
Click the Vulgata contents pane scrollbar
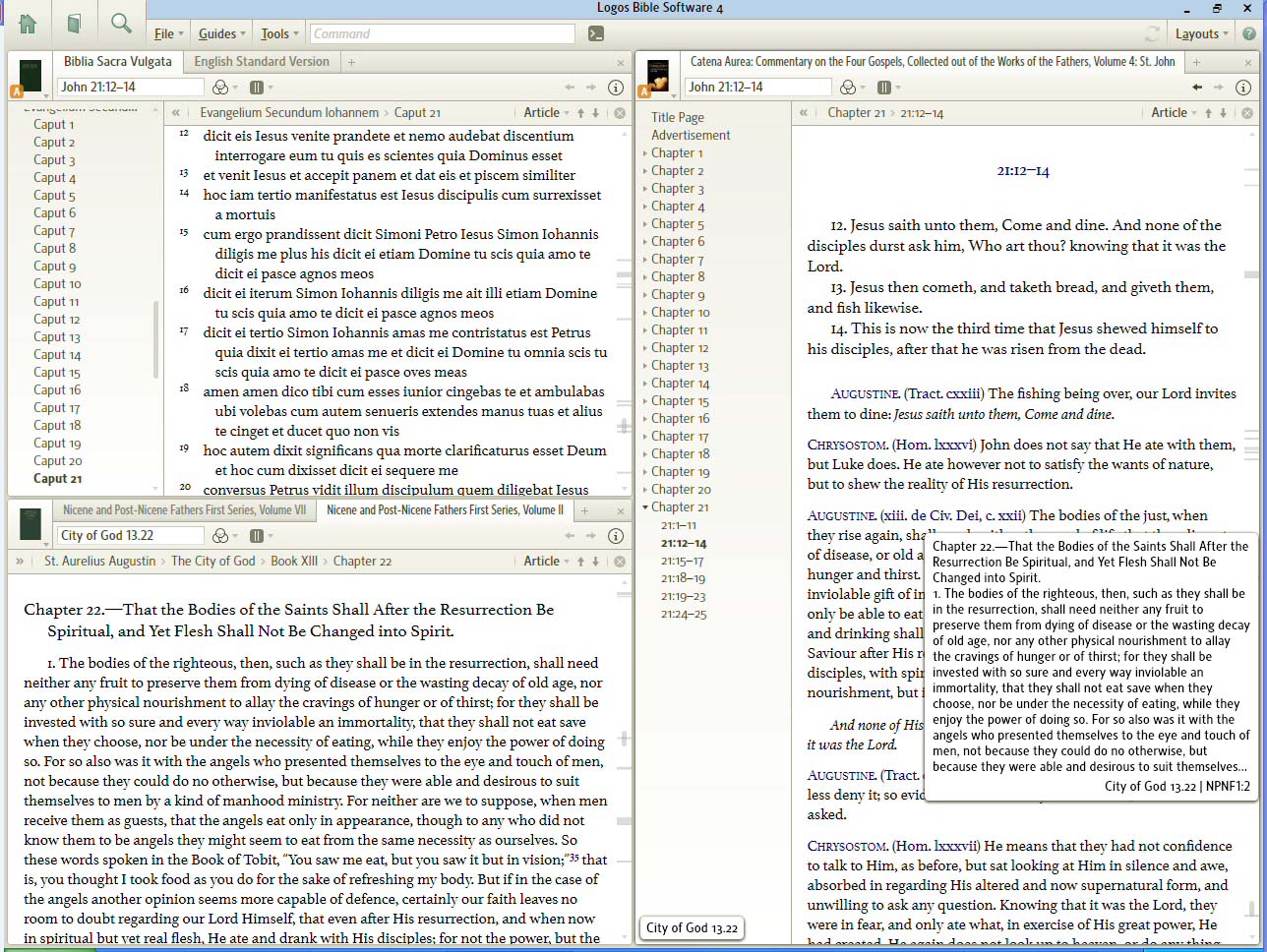(155, 339)
